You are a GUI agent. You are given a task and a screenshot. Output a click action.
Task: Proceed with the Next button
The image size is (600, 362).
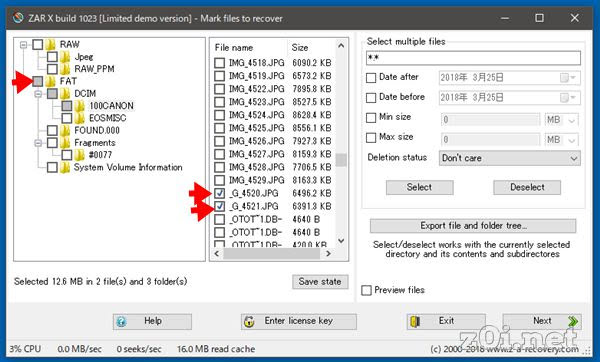(542, 321)
